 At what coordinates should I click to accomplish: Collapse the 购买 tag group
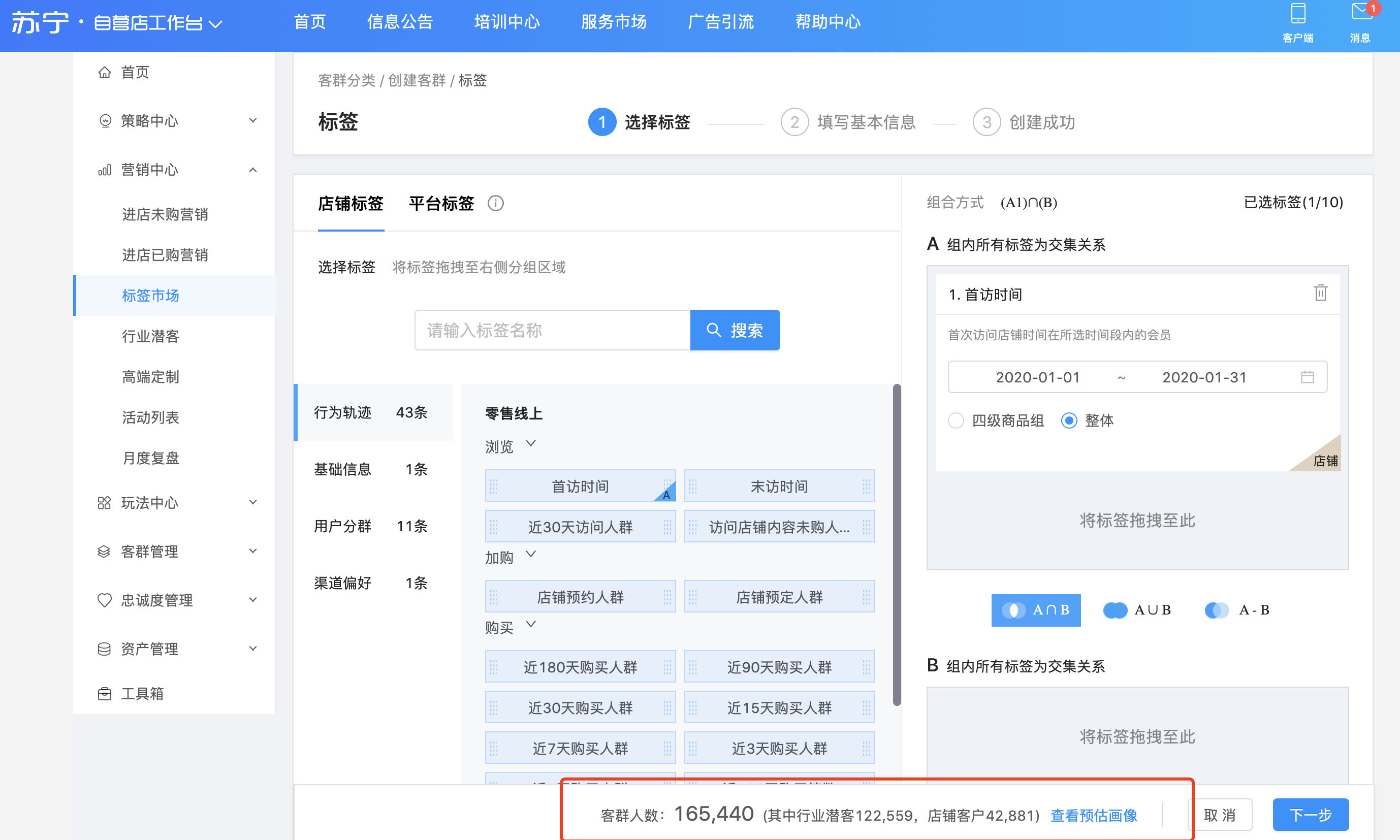(x=530, y=624)
